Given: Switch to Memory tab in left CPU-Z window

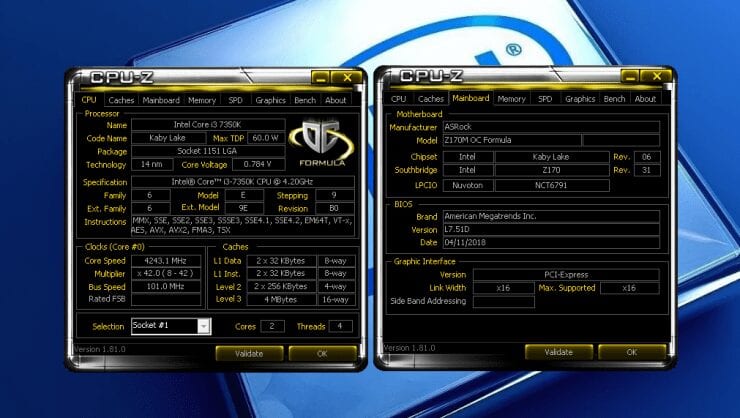Looking at the screenshot, I should pyautogui.click(x=202, y=100).
